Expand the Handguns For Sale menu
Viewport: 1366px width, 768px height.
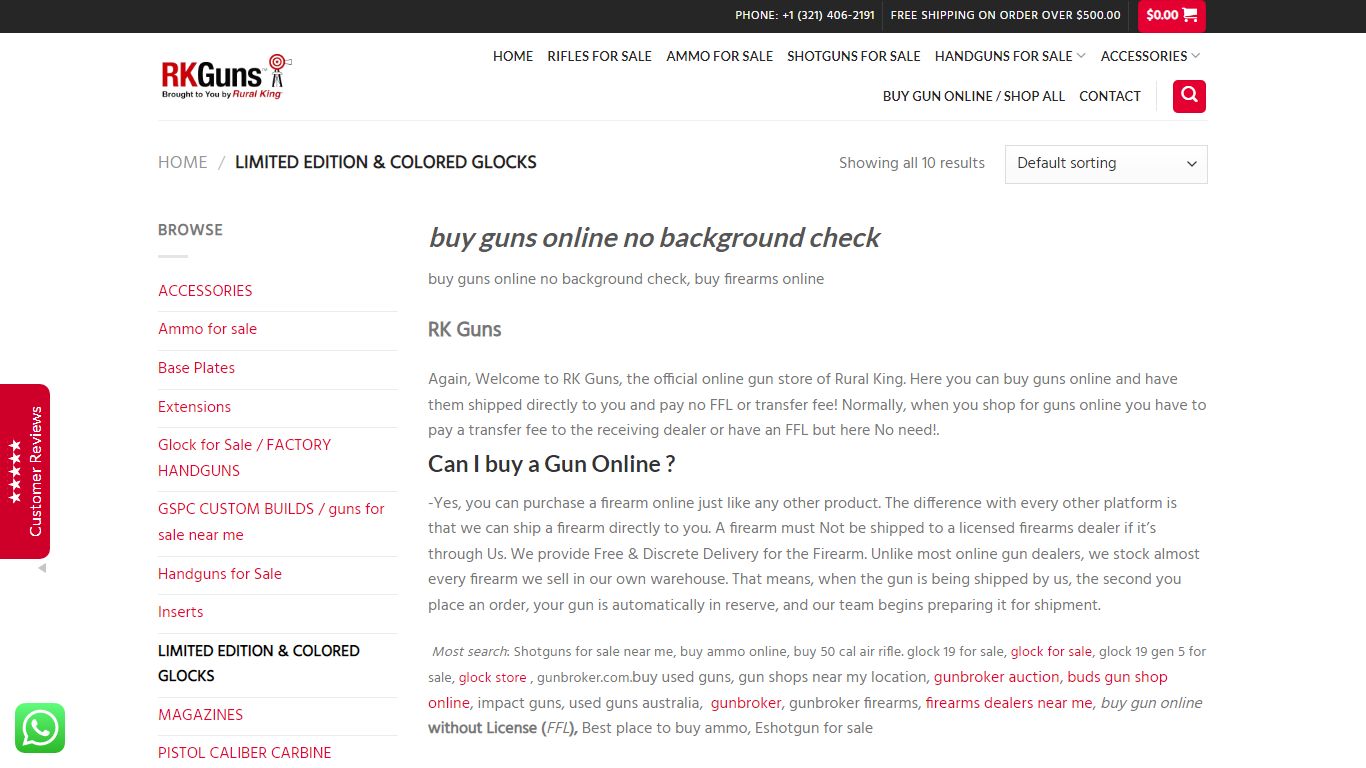1010,56
